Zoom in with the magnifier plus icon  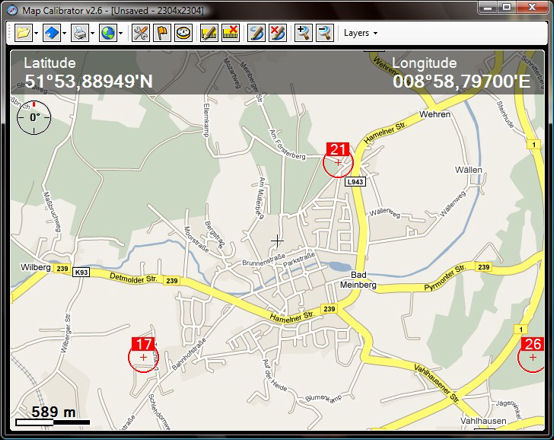pyautogui.click(x=303, y=33)
